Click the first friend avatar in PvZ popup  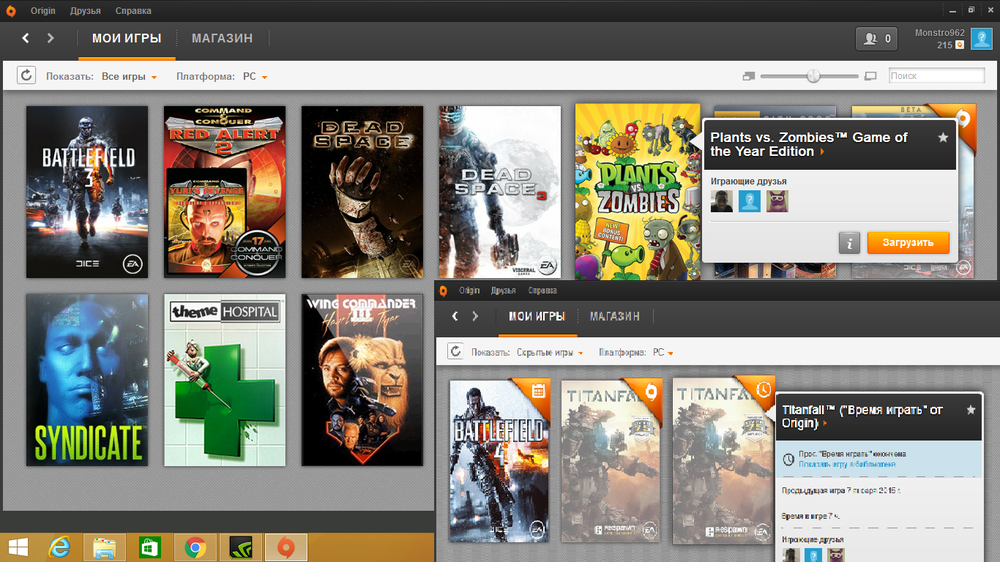point(721,201)
